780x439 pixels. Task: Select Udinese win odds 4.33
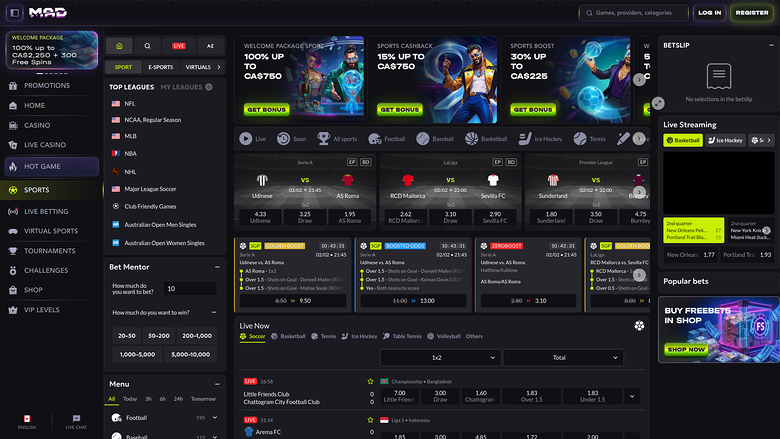click(x=260, y=217)
